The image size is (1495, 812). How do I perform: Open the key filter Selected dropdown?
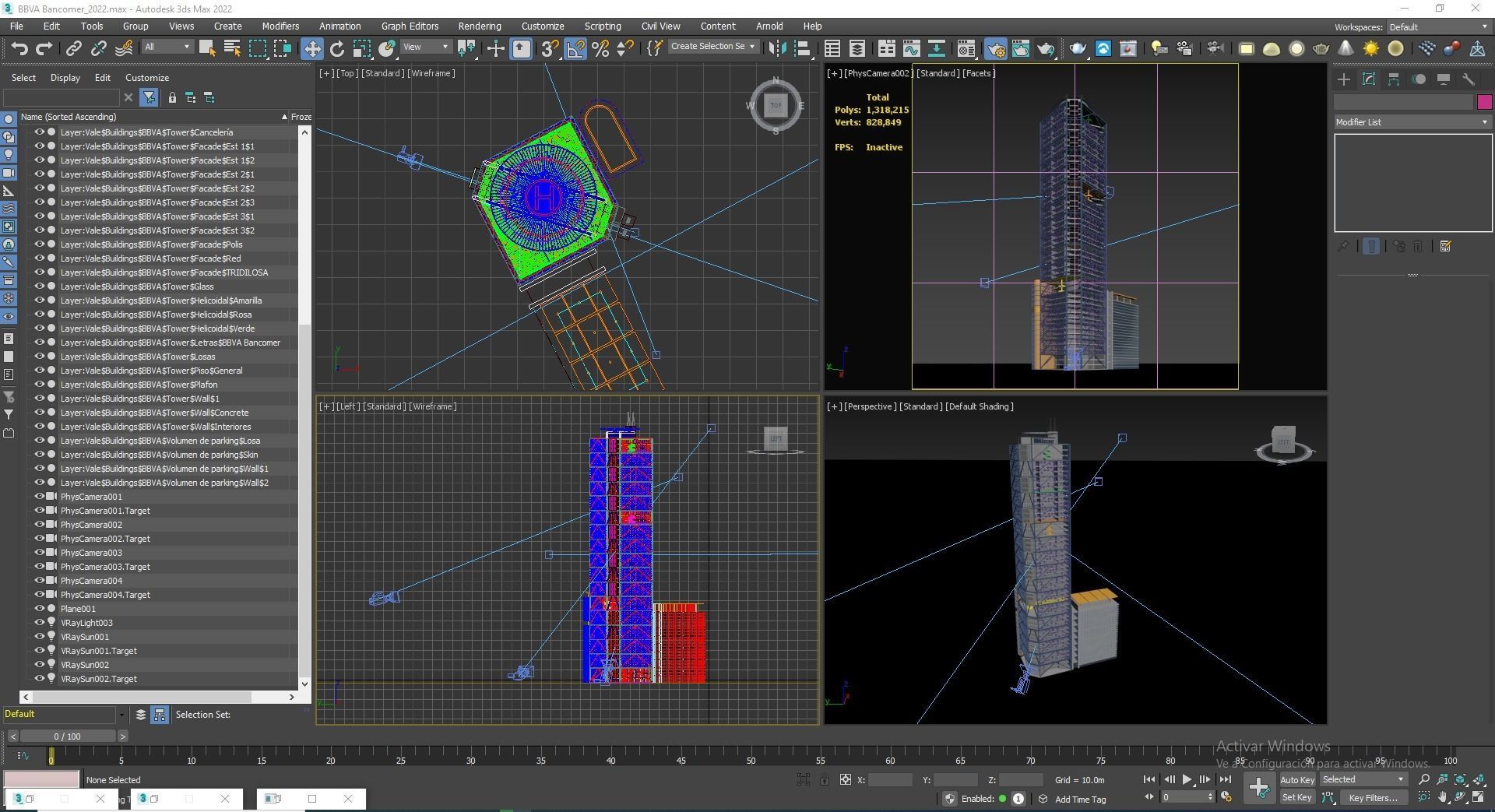[1363, 779]
